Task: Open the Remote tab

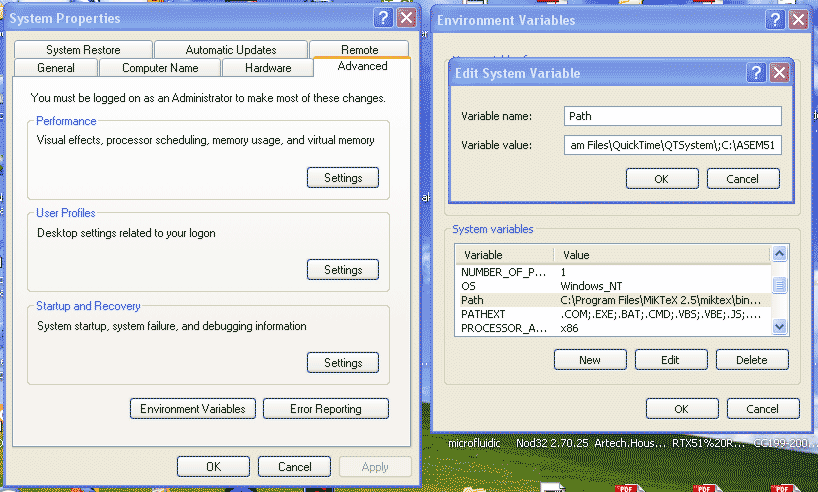Action: point(359,49)
